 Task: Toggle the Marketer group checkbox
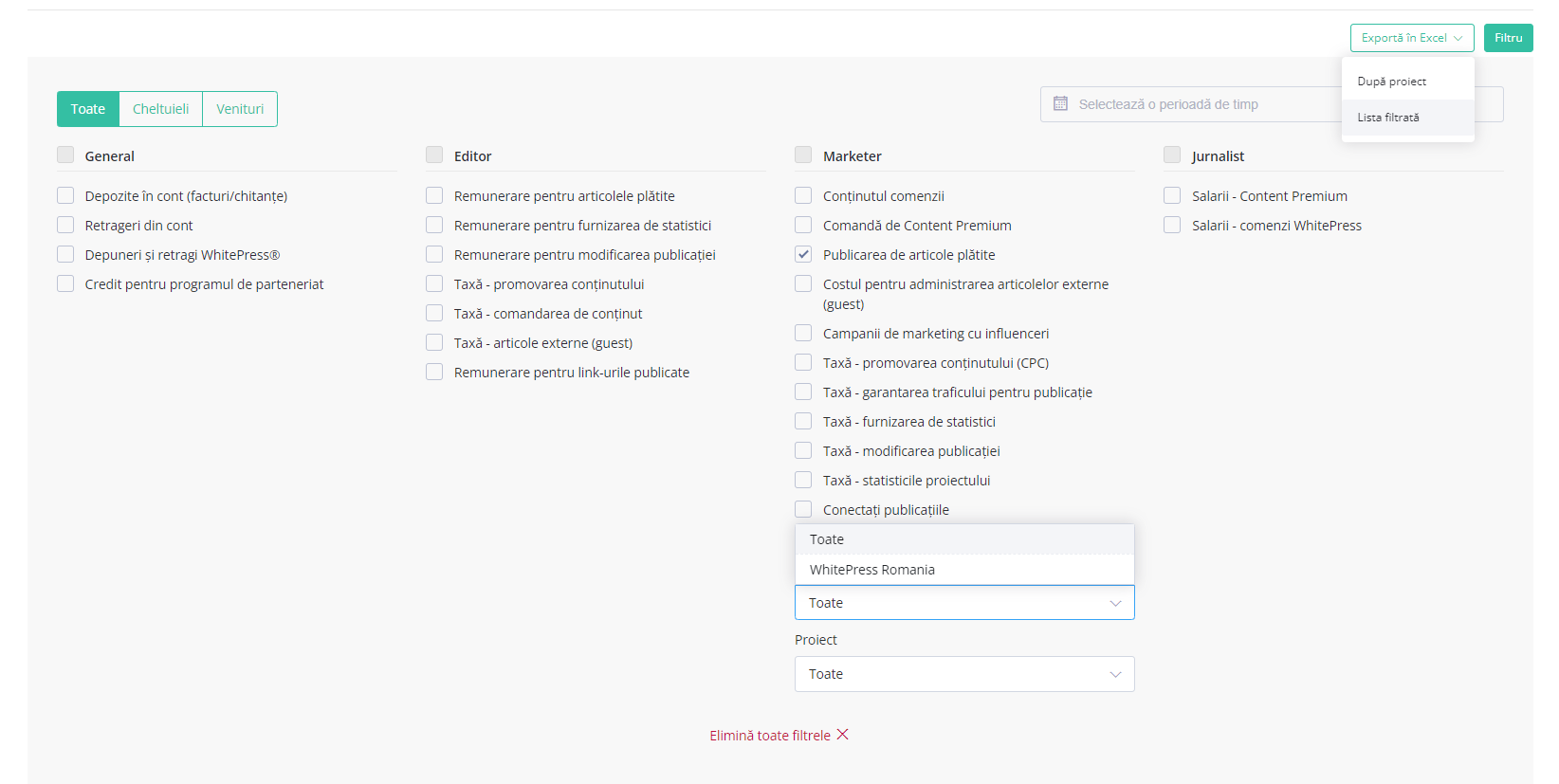tap(803, 155)
